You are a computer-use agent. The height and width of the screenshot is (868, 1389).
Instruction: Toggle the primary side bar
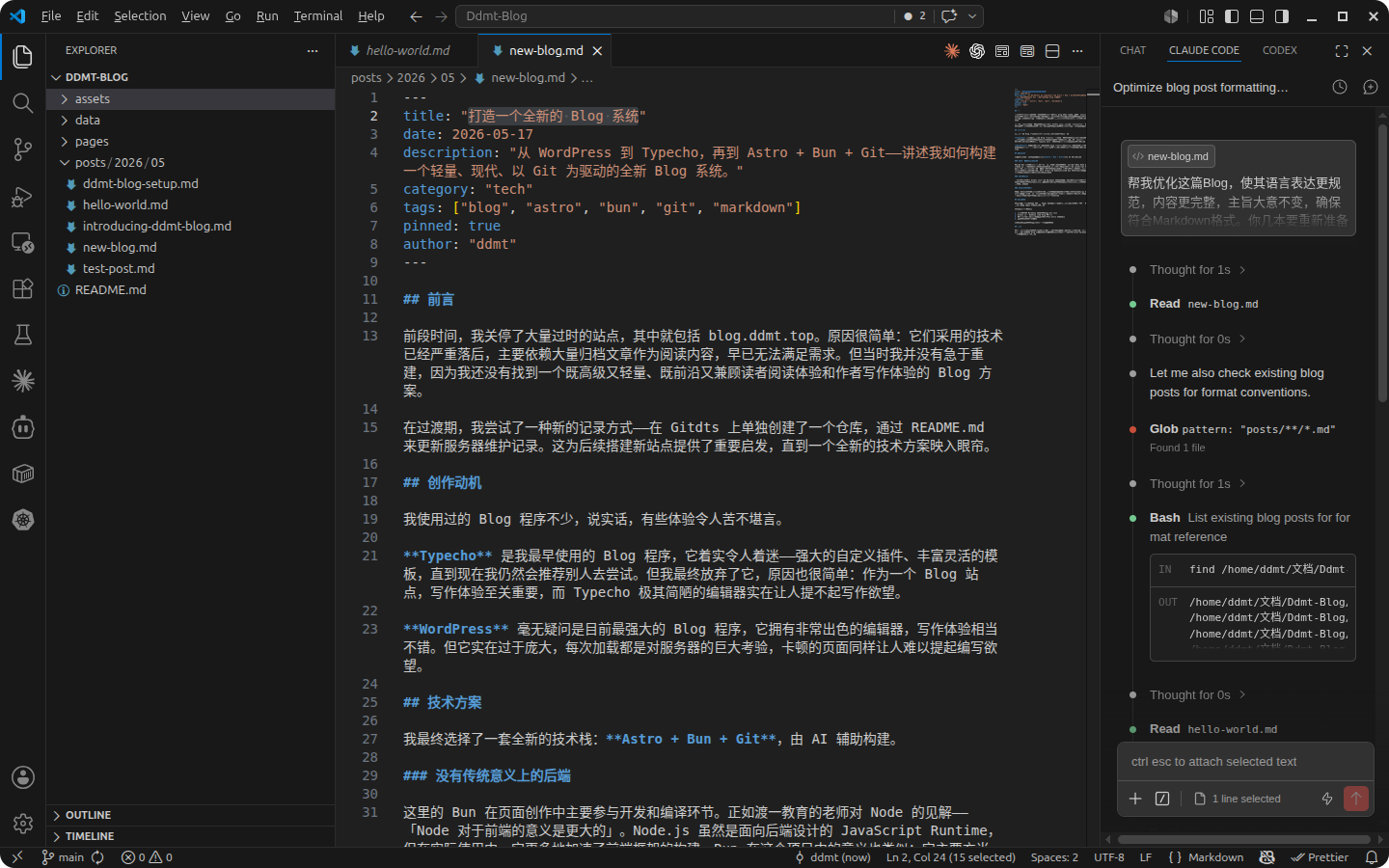[x=1232, y=16]
